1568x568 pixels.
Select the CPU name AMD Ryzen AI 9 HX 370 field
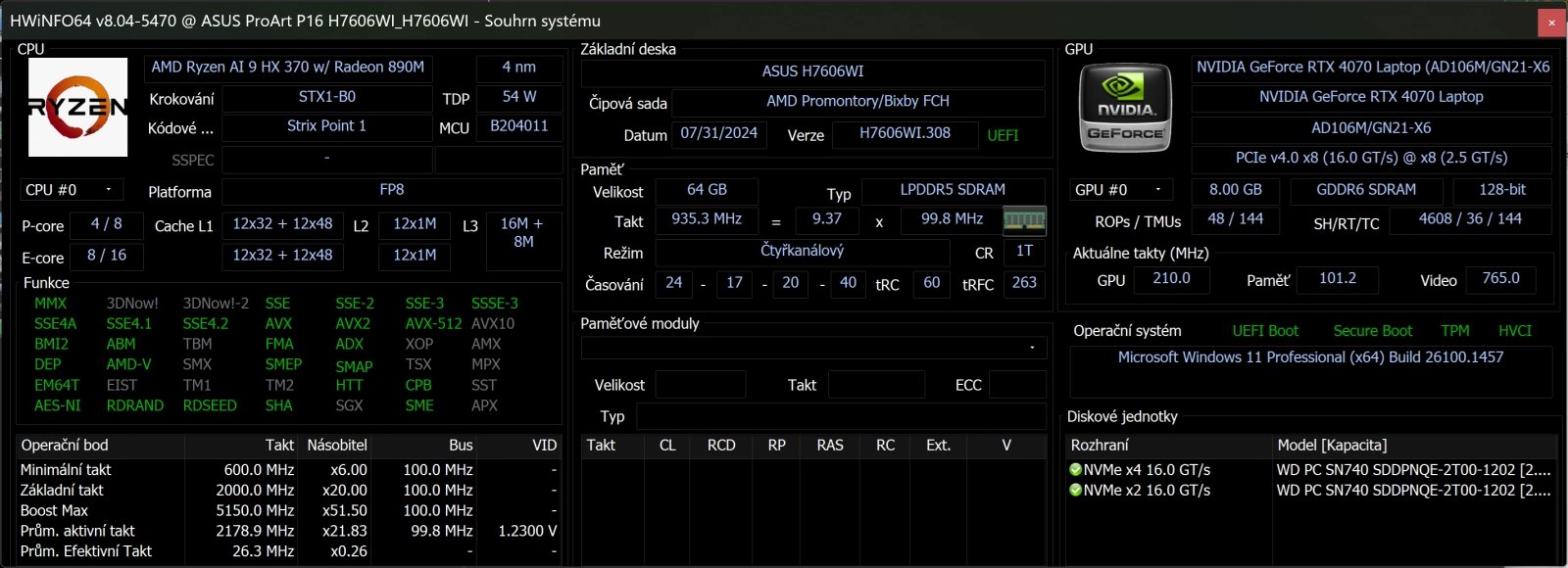click(x=288, y=68)
